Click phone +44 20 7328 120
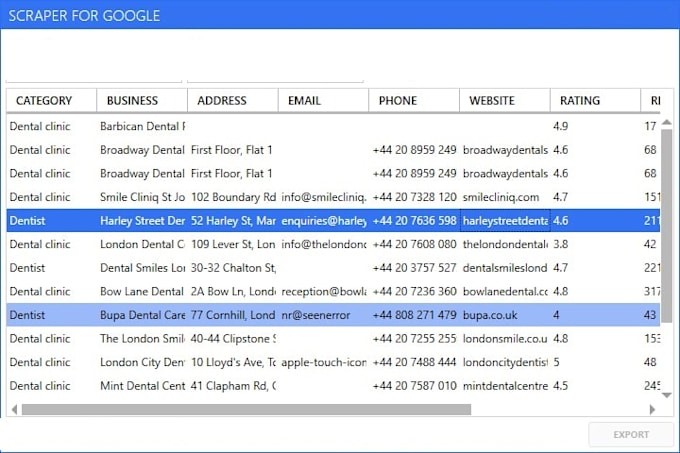680x453 pixels. click(414, 197)
